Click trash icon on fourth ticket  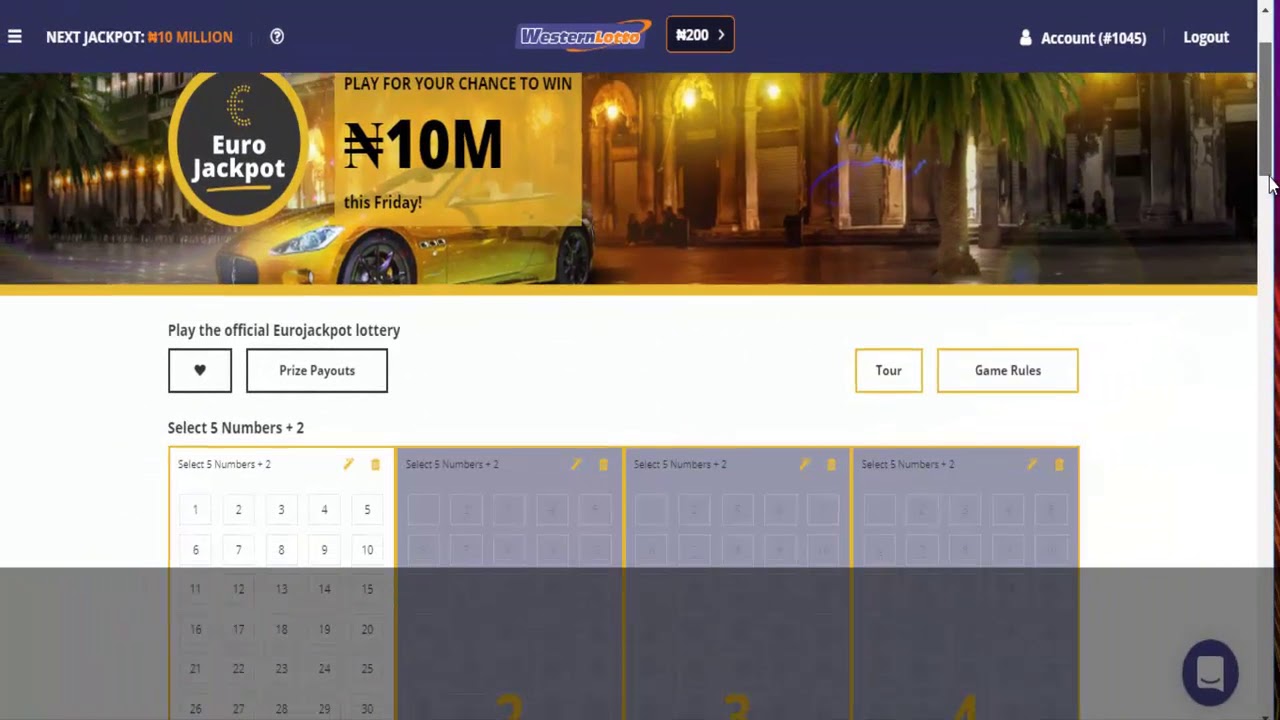tap(1059, 464)
